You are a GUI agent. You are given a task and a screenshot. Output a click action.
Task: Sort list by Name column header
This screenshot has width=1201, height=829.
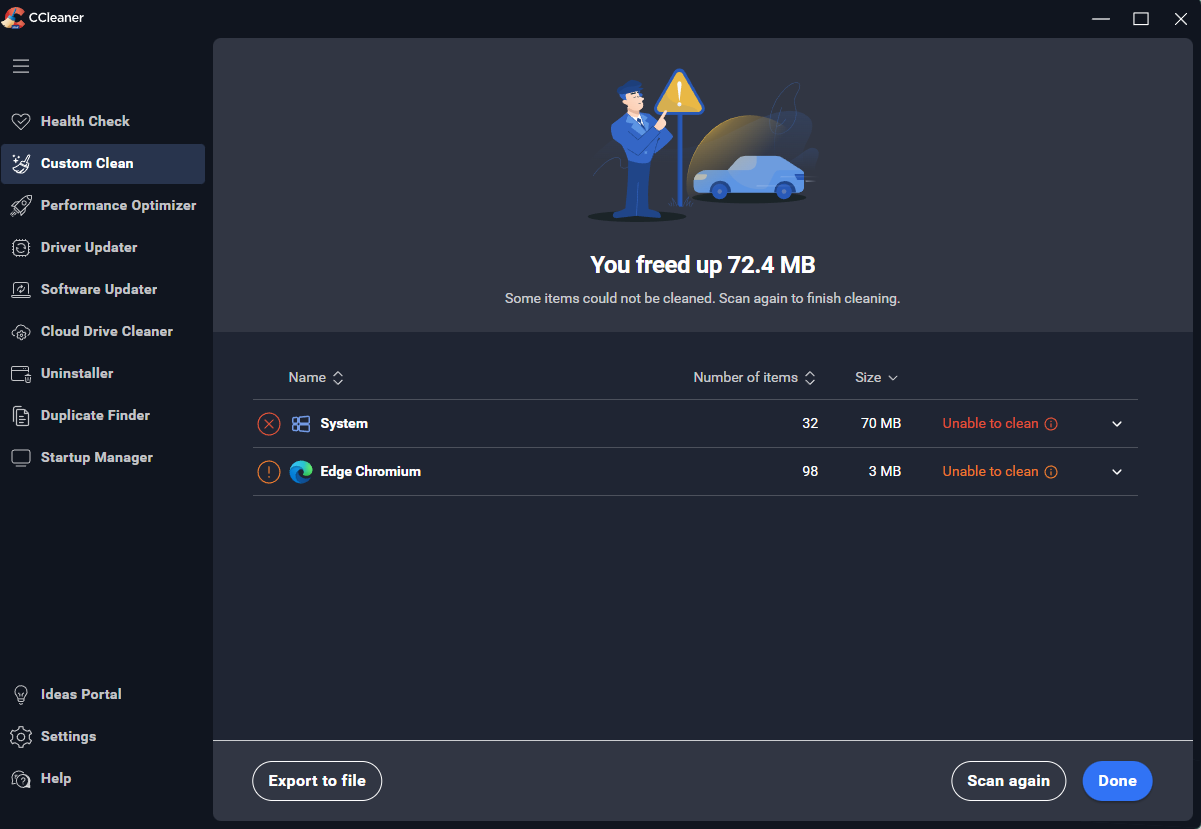[x=315, y=378]
